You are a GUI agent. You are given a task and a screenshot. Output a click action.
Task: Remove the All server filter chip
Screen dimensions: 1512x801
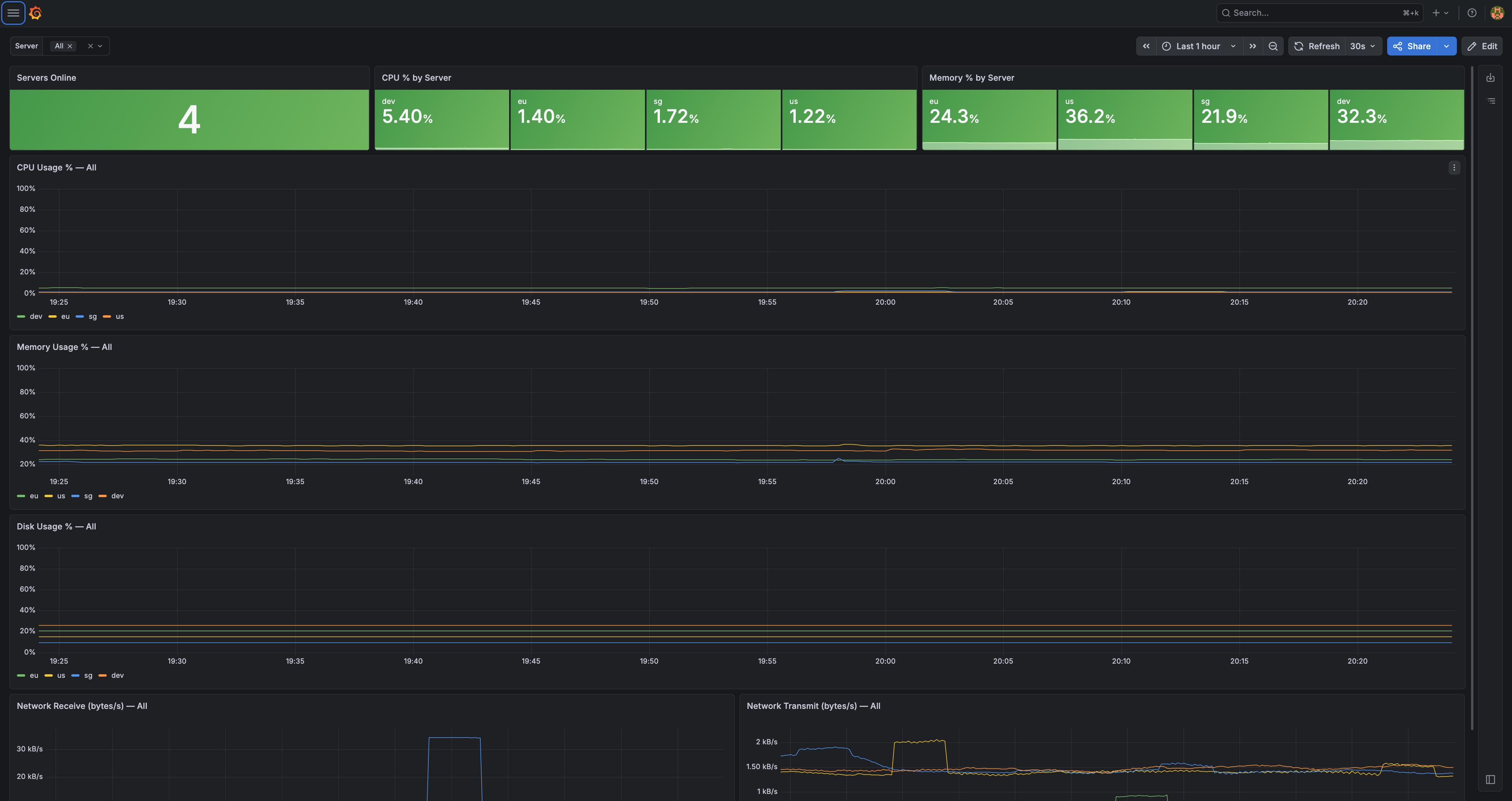click(x=70, y=46)
